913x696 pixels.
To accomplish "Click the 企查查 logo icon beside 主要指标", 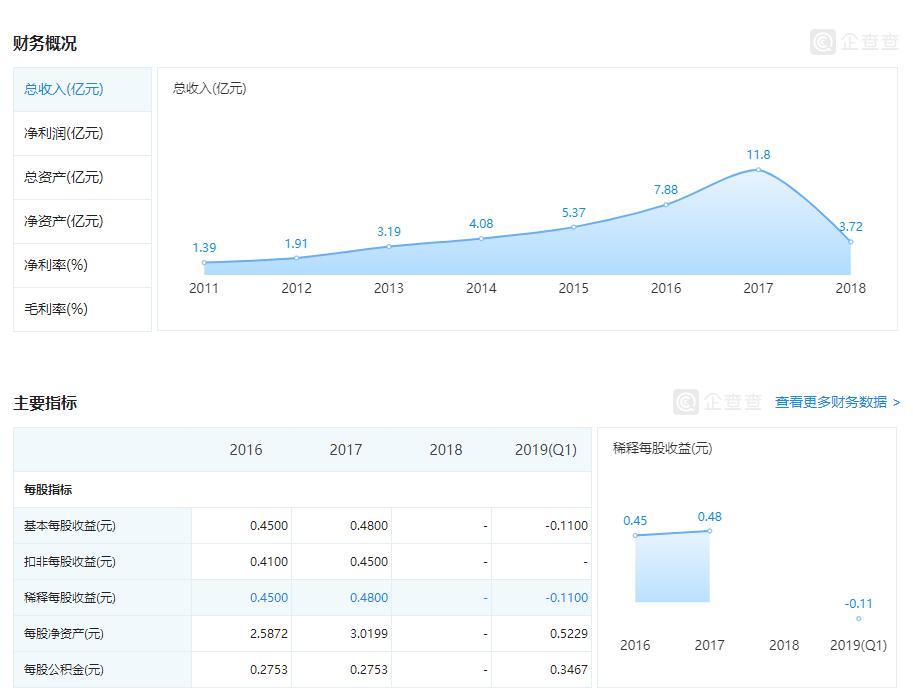I will tap(688, 404).
